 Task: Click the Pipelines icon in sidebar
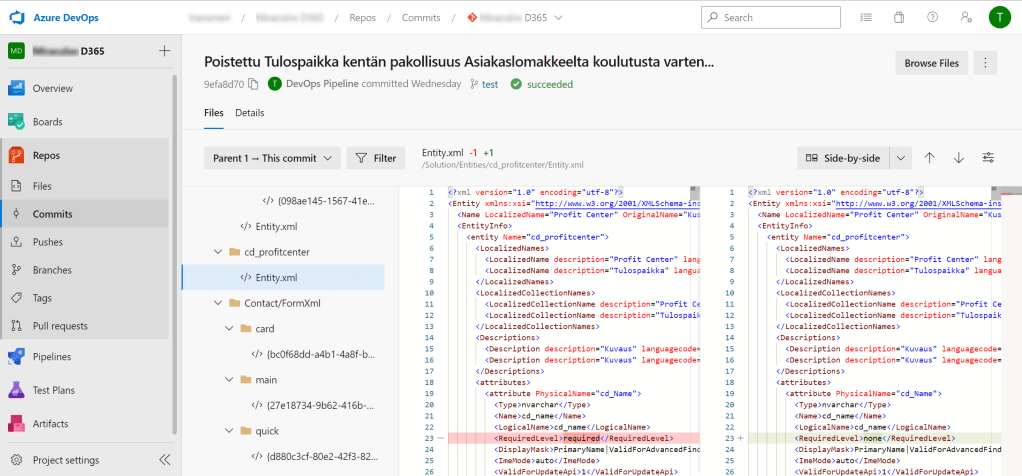16,356
